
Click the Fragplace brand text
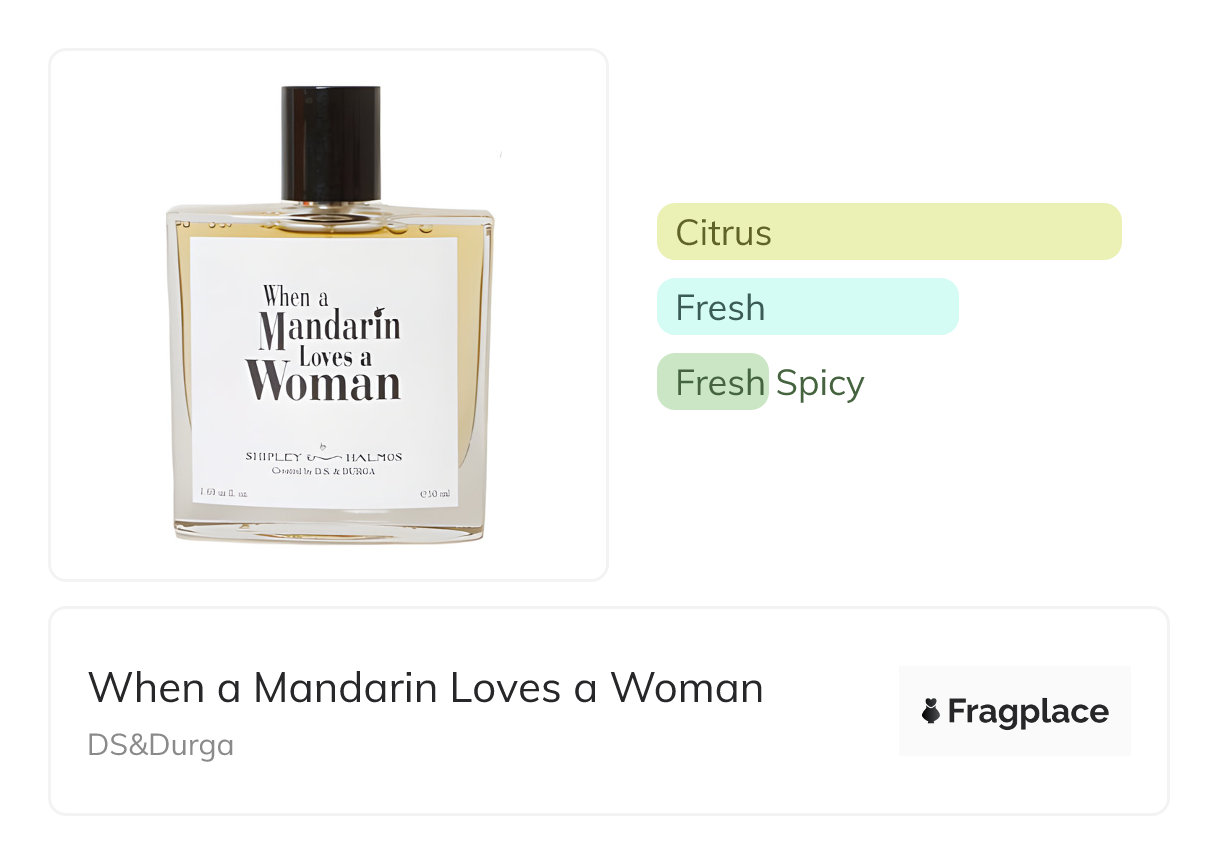1028,712
